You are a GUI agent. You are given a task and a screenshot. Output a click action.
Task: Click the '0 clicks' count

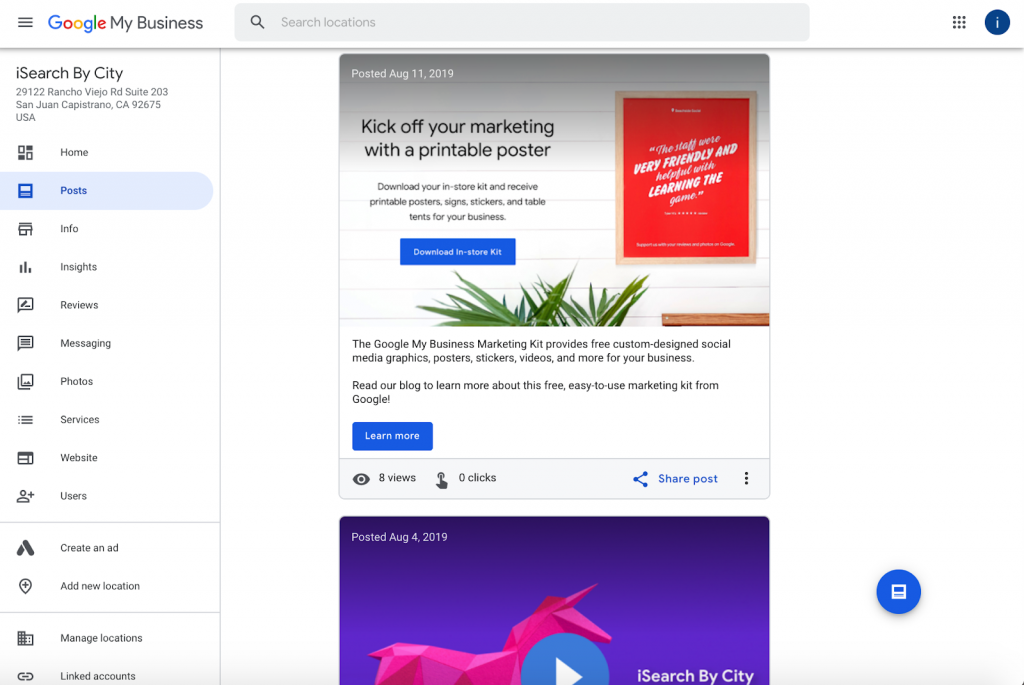click(x=477, y=478)
